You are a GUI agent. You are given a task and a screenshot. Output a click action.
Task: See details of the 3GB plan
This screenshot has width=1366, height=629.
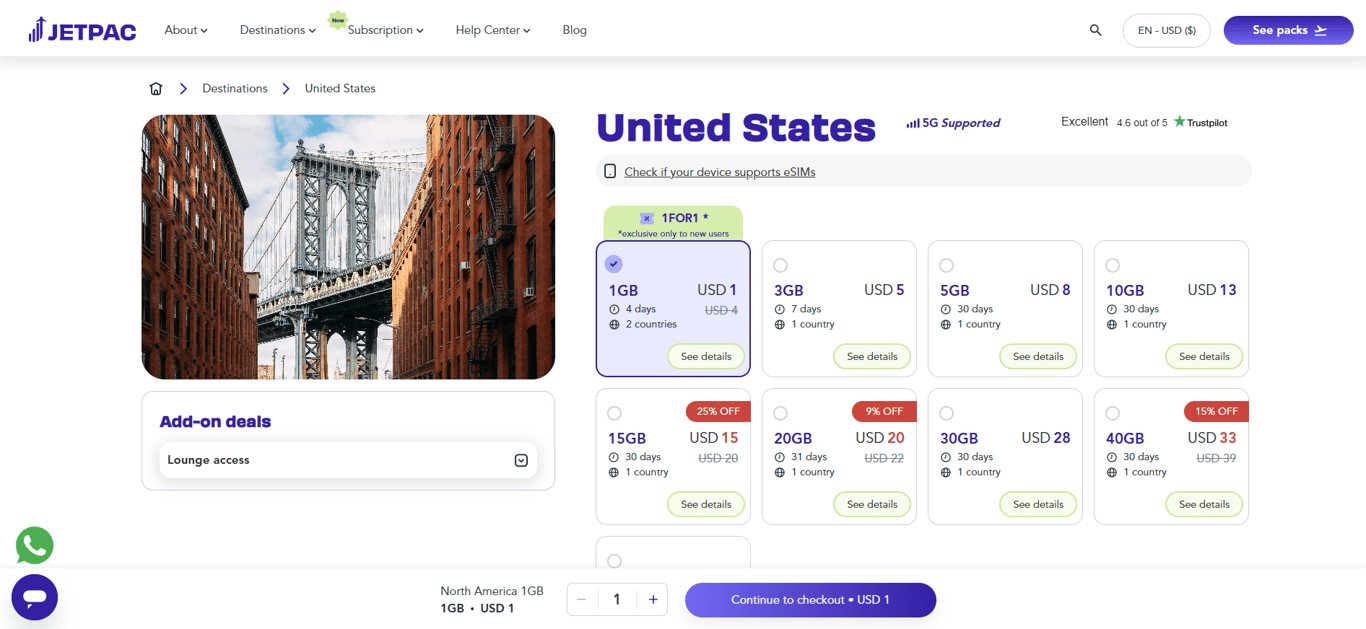(872, 356)
